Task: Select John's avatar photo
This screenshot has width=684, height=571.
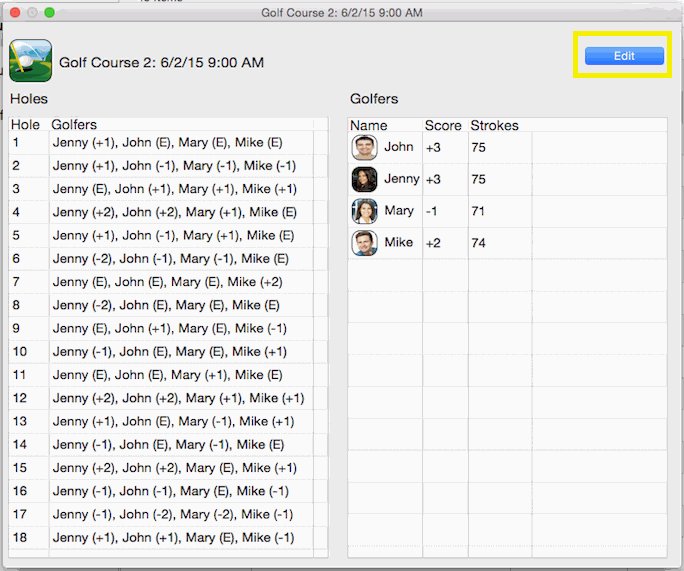Action: [x=364, y=147]
